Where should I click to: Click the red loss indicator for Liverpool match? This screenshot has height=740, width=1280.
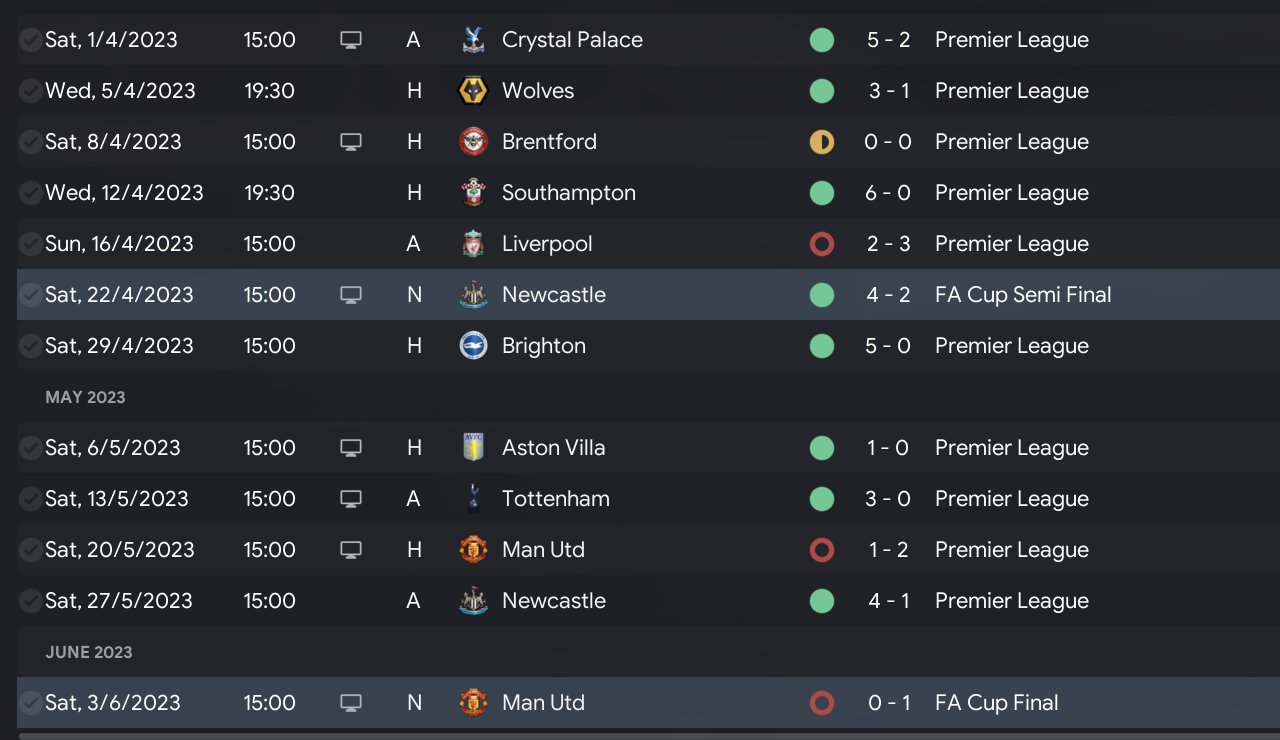(822, 244)
